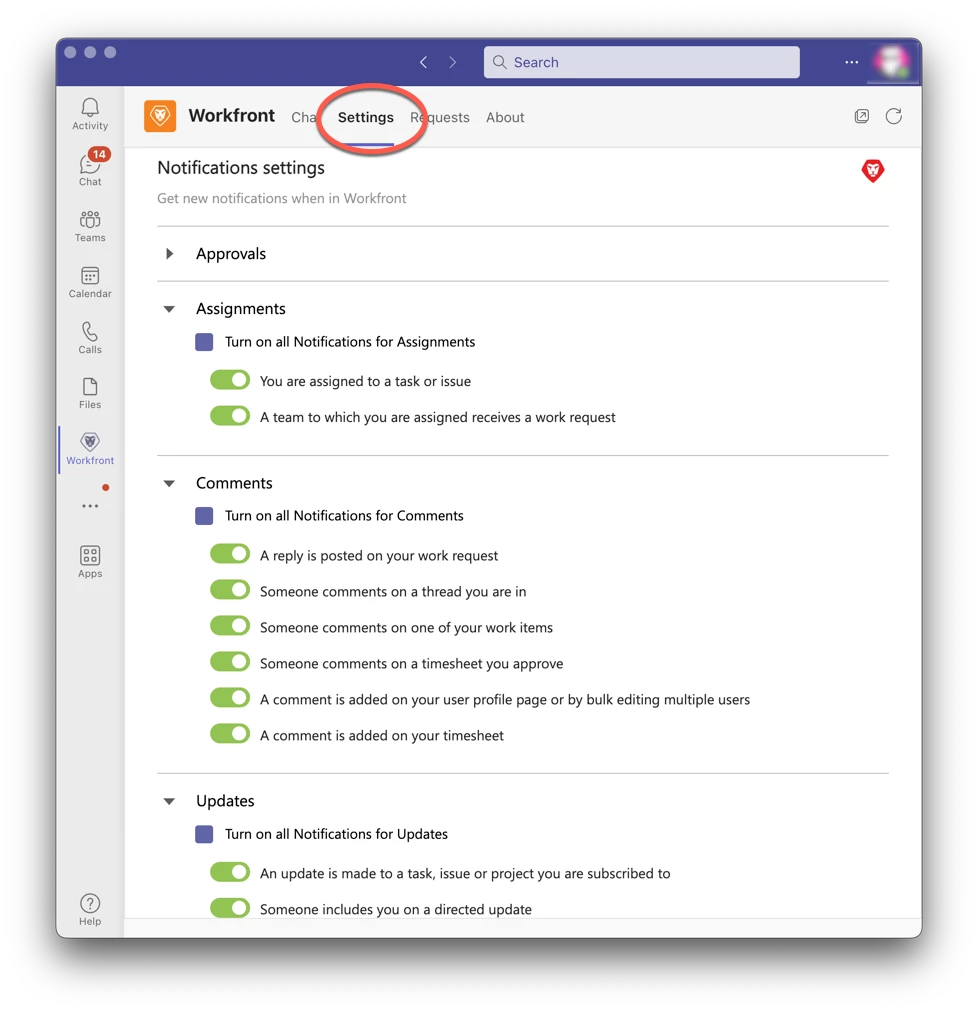Toggle 'Someone comments on a timesheet you approve'
This screenshot has width=978, height=1012.
coord(230,662)
